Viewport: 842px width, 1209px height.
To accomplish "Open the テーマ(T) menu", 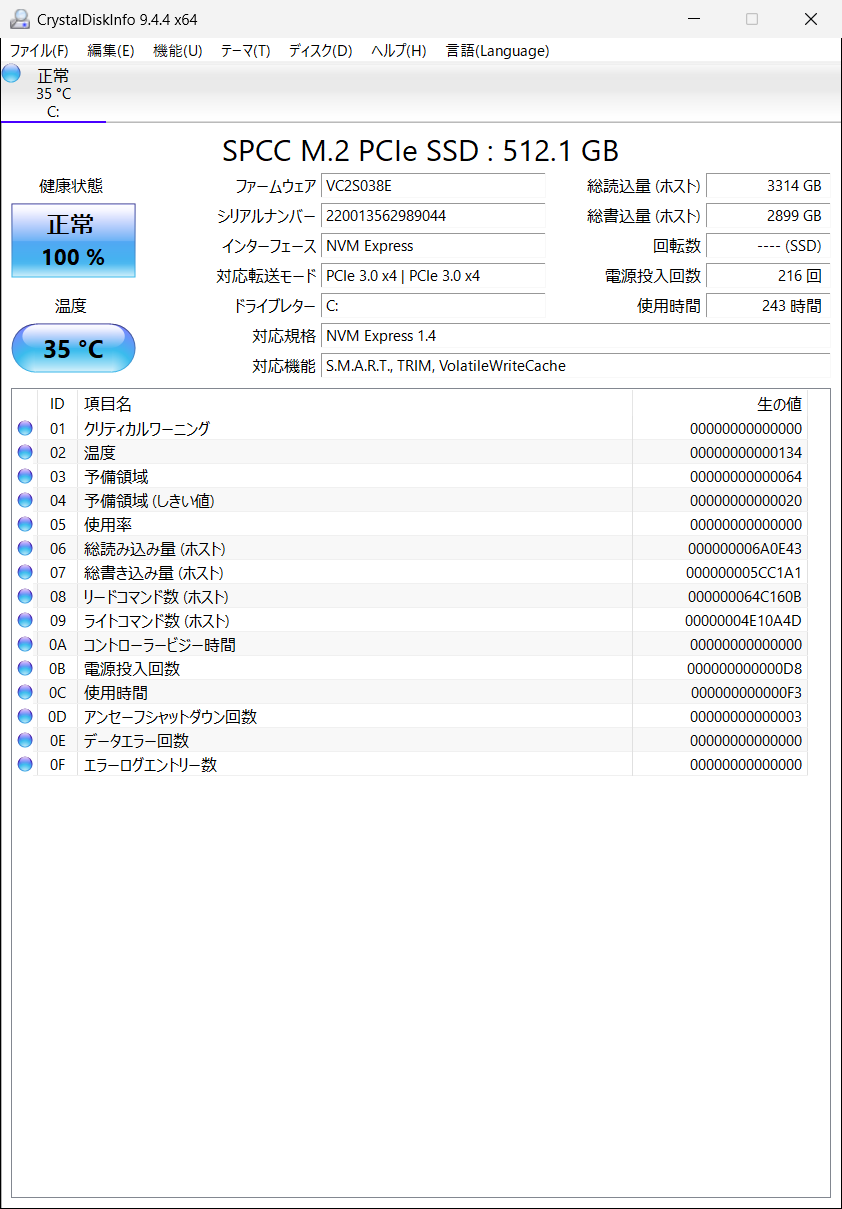I will click(x=246, y=51).
